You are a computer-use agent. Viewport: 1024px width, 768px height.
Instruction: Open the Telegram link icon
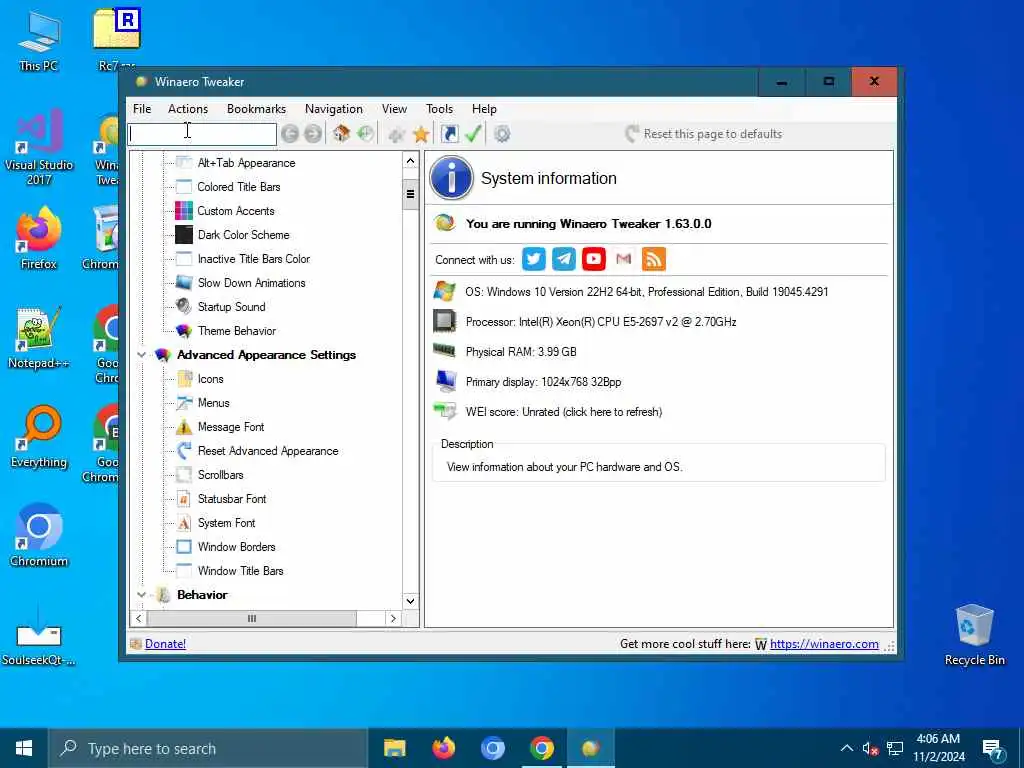(x=564, y=259)
